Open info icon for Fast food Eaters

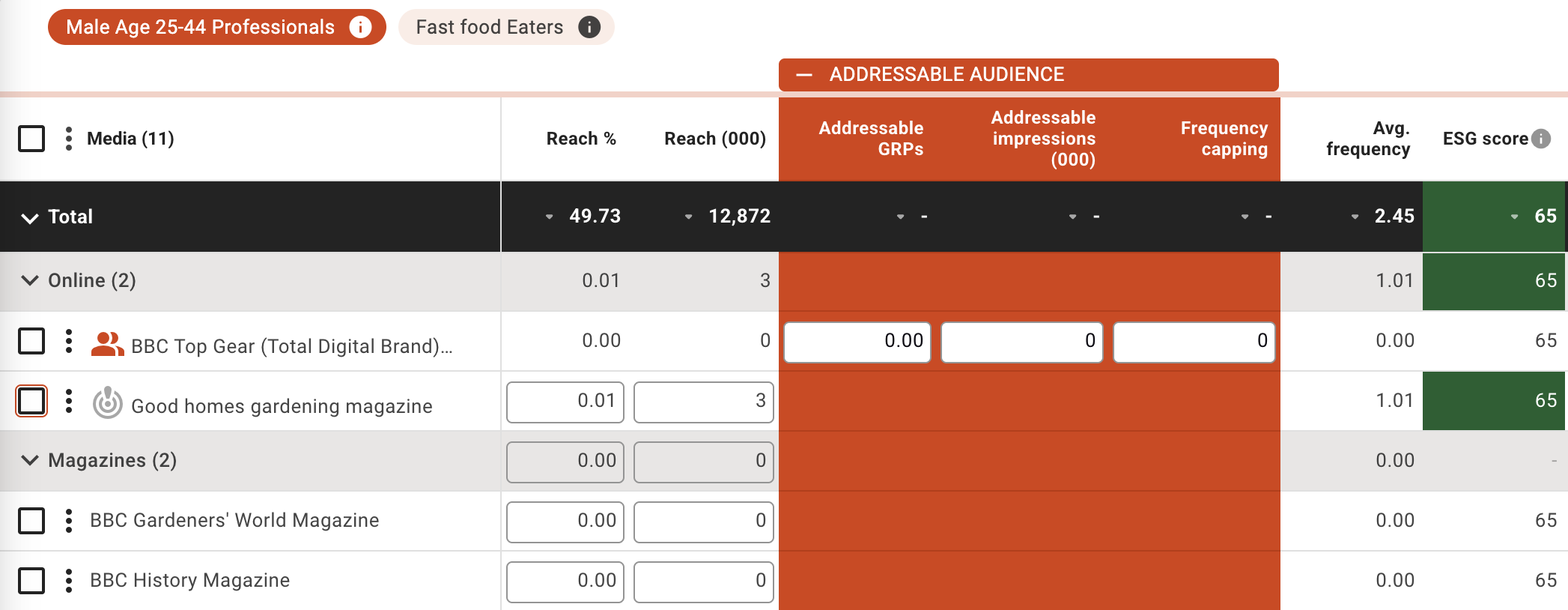coord(589,27)
